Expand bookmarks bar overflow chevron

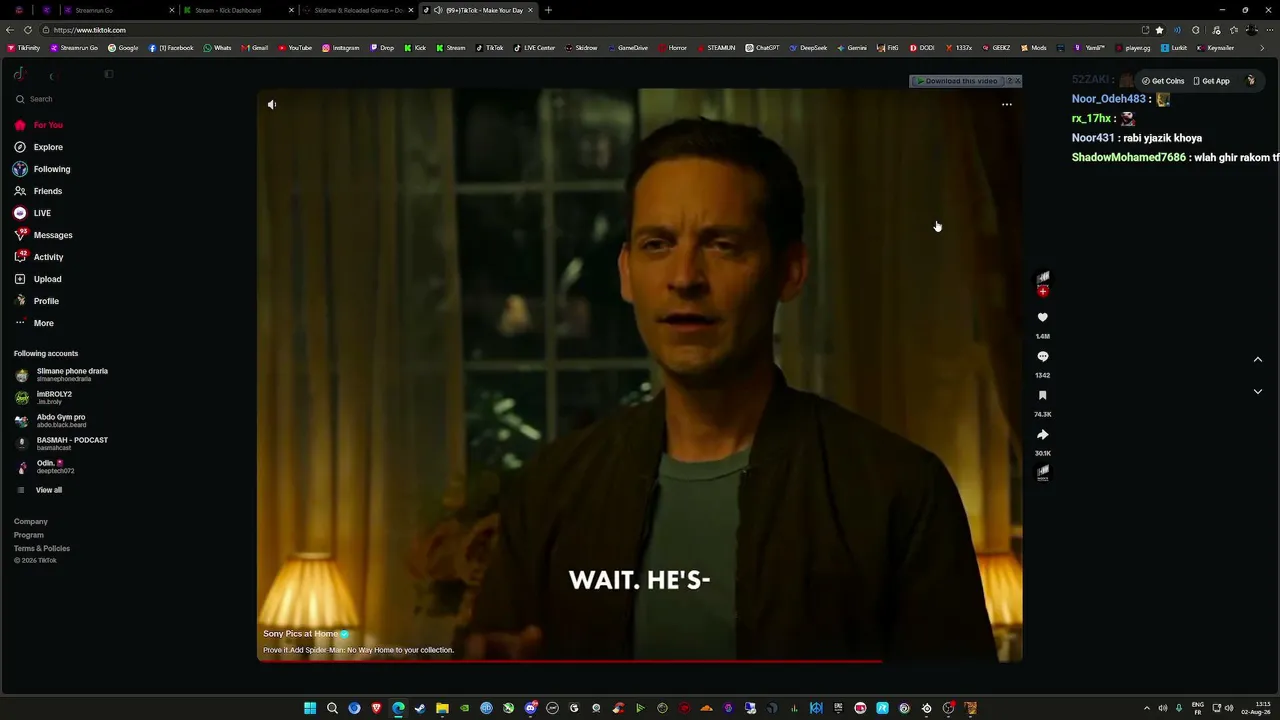[x=1262, y=48]
